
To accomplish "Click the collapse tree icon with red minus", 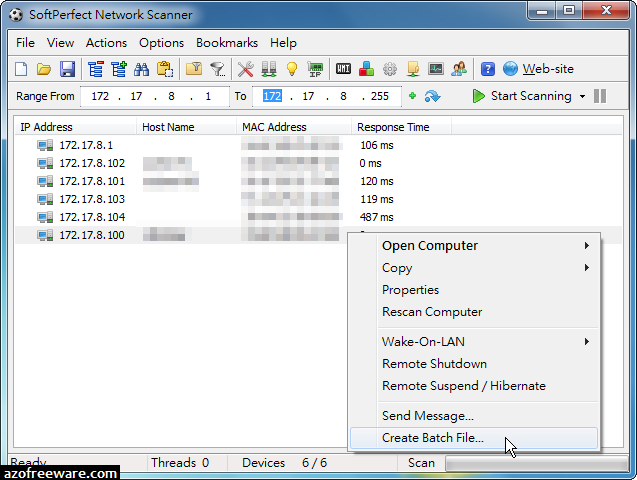I will pos(95,69).
